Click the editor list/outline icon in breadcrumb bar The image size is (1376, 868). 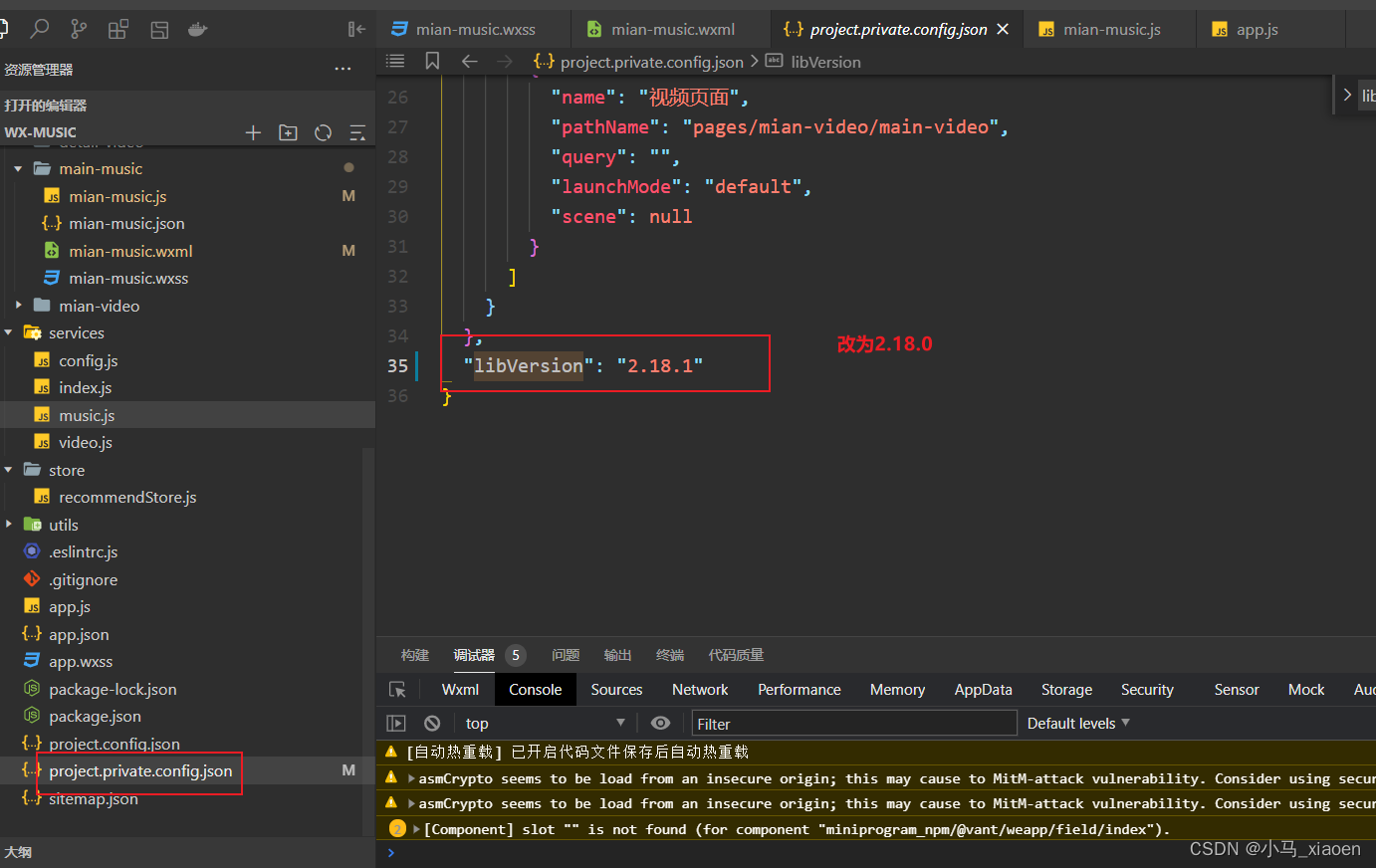click(x=395, y=61)
